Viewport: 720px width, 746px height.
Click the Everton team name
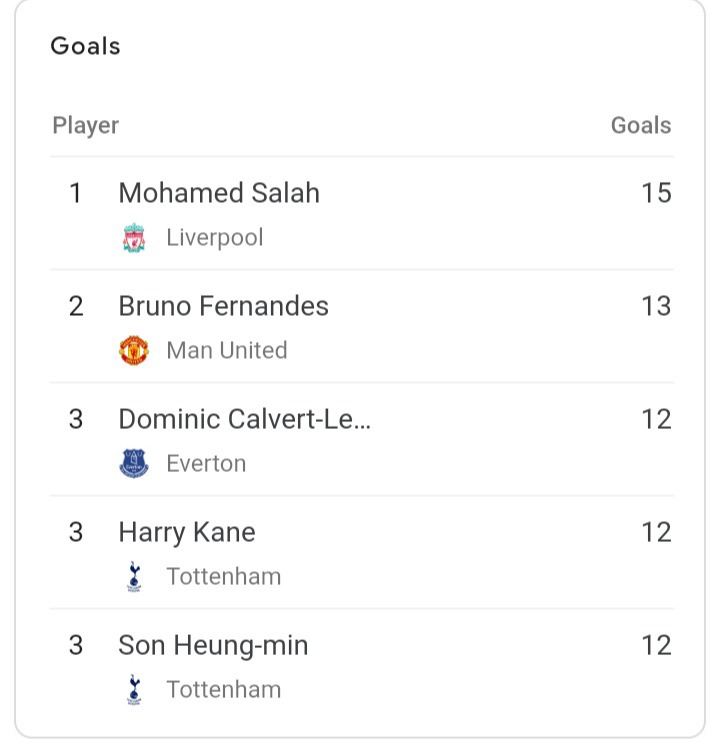coord(206,464)
